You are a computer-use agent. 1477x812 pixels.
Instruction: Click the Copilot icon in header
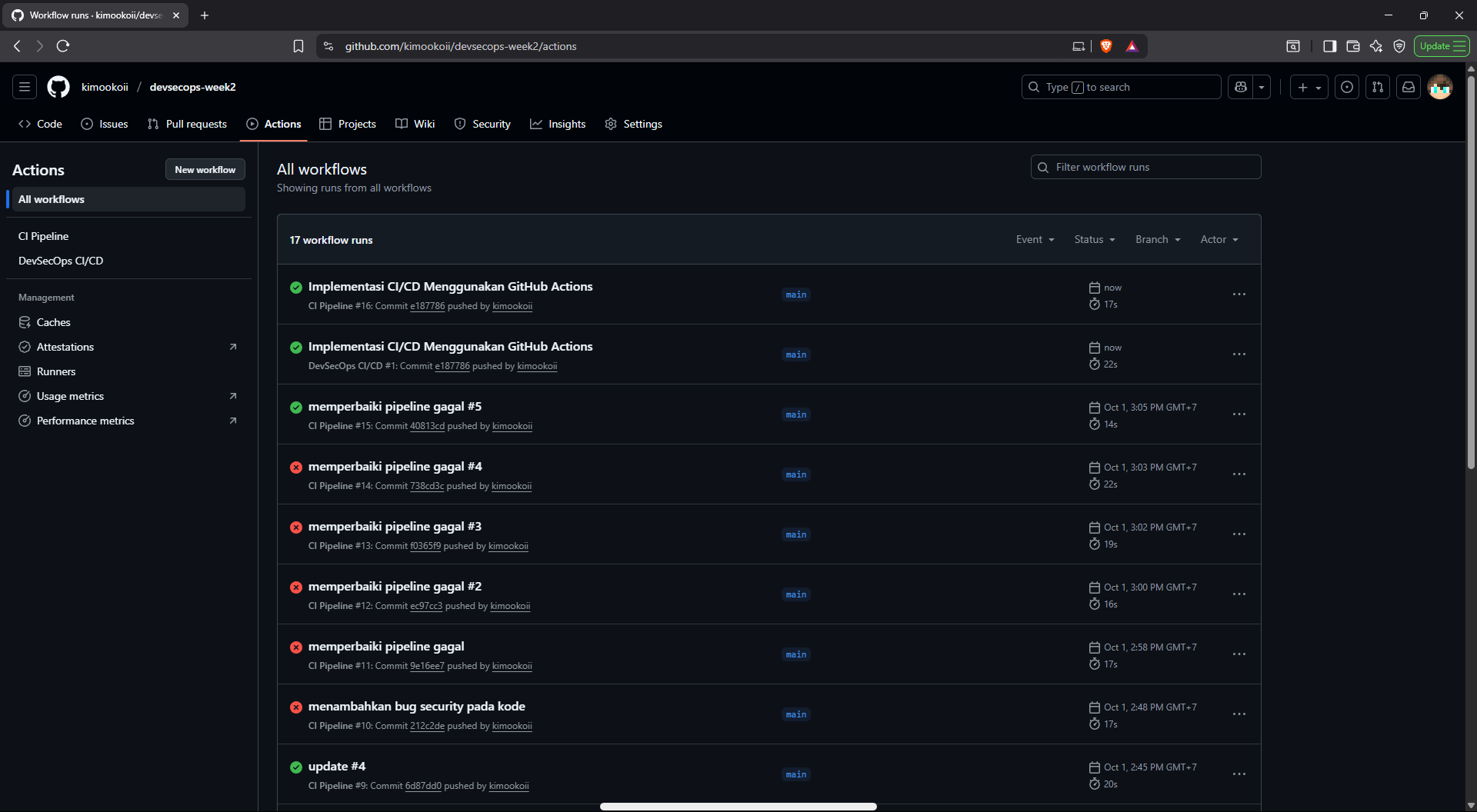pyautogui.click(x=1241, y=87)
